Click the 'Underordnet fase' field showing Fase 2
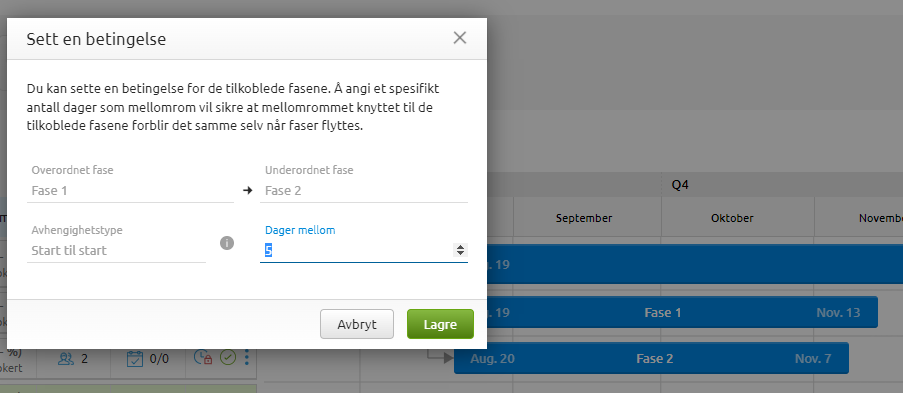The image size is (903, 393). click(x=363, y=190)
